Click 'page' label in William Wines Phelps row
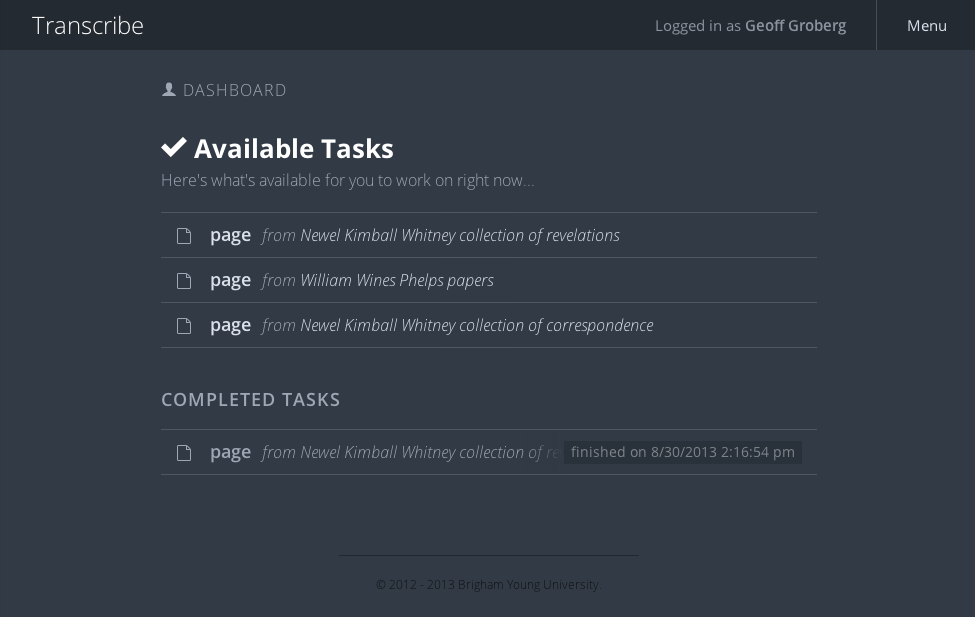 click(x=230, y=281)
